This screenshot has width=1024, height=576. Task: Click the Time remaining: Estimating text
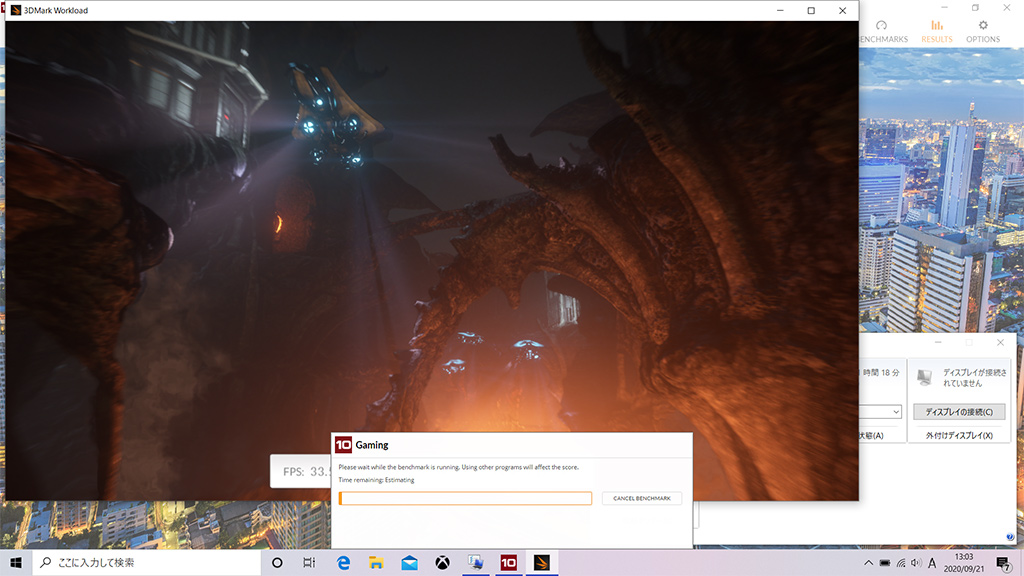pos(376,480)
